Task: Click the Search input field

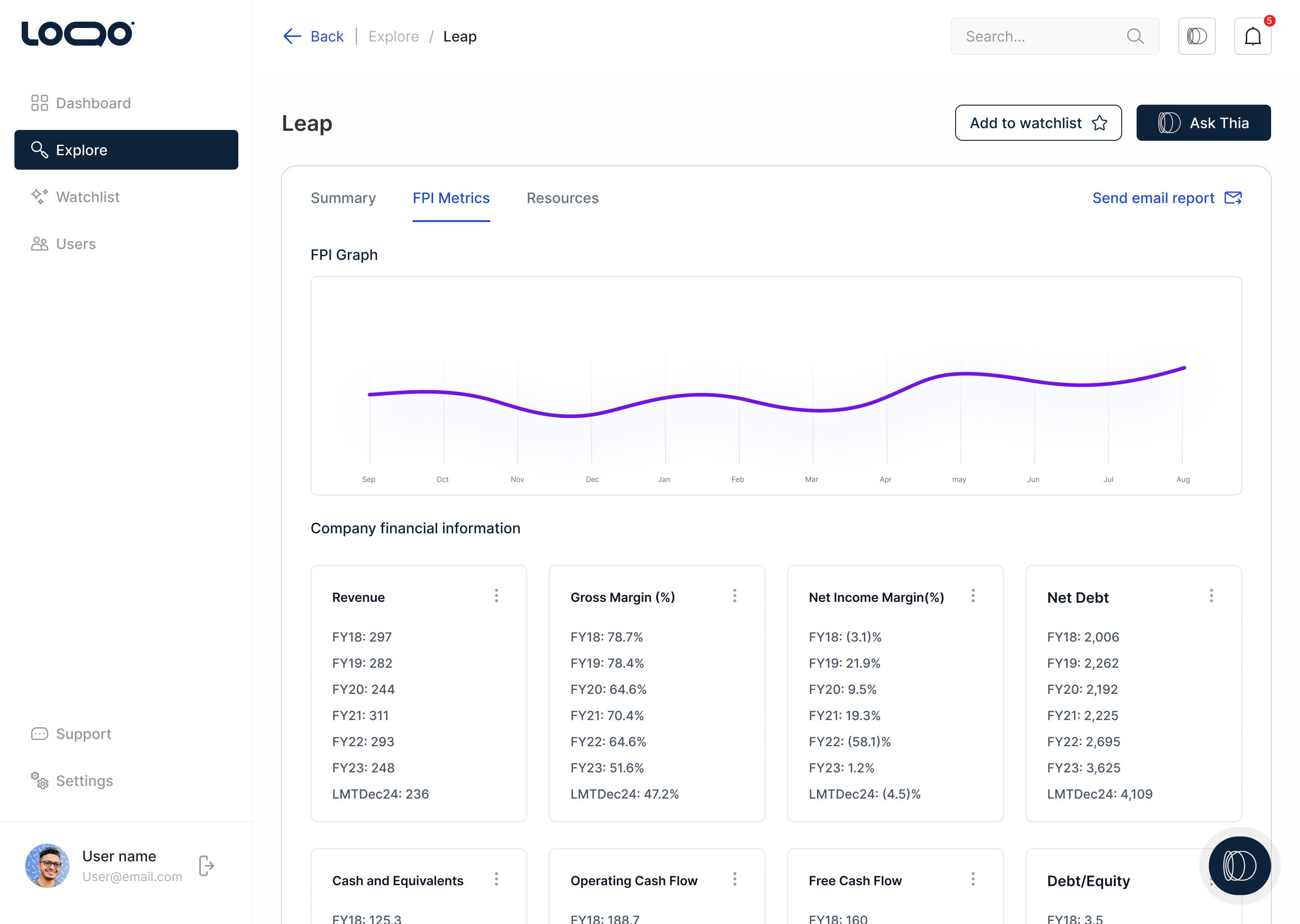Action: pyautogui.click(x=1055, y=37)
